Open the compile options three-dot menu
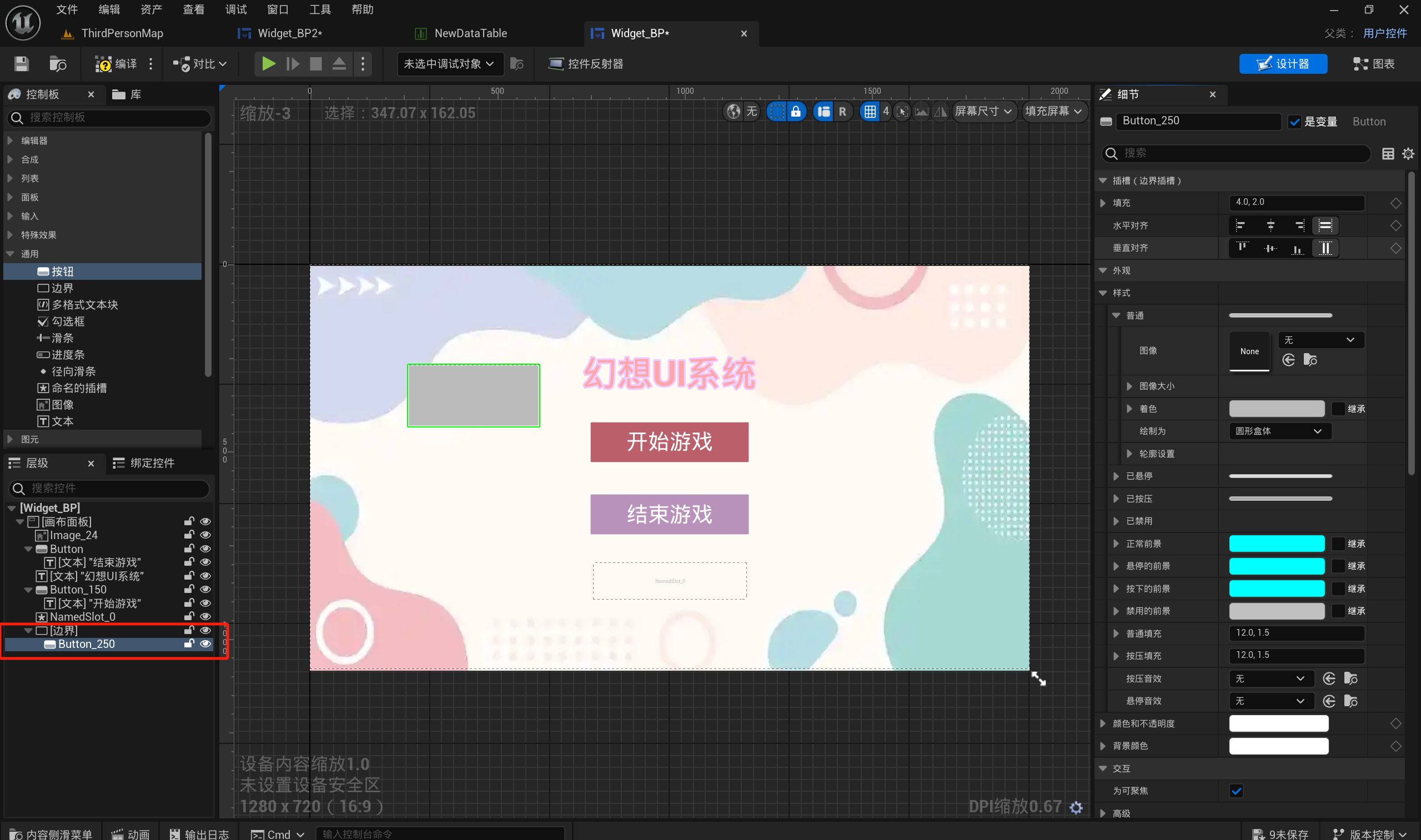Image resolution: width=1421 pixels, height=840 pixels. 150,64
